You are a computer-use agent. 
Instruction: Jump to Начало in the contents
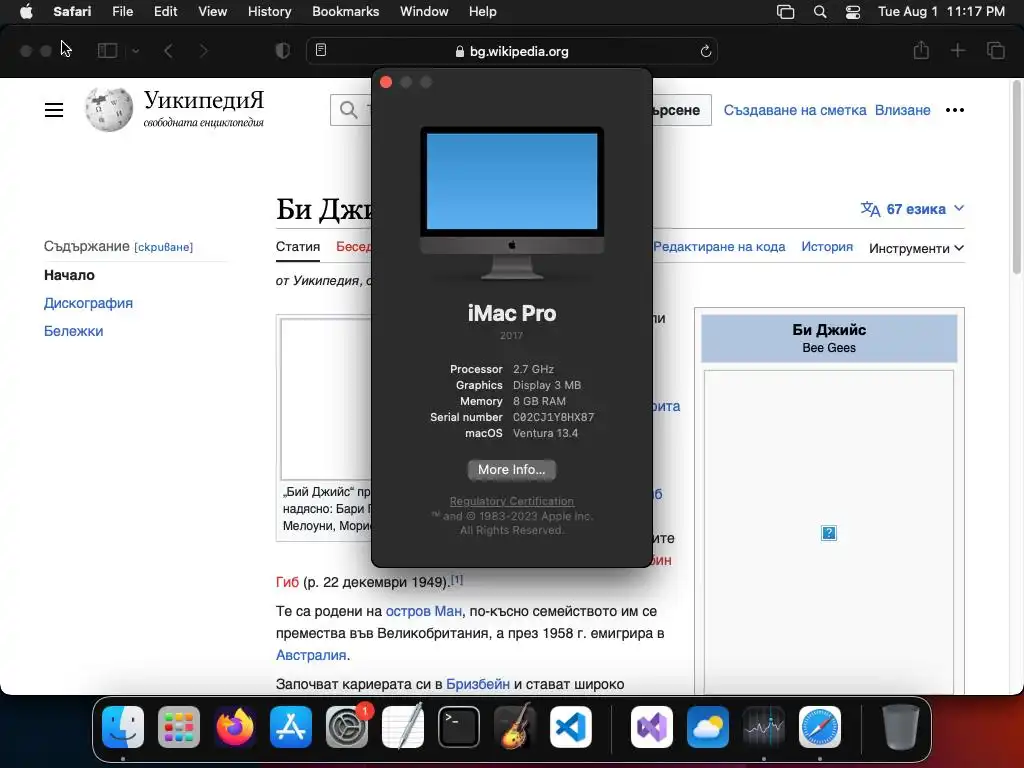tap(69, 275)
